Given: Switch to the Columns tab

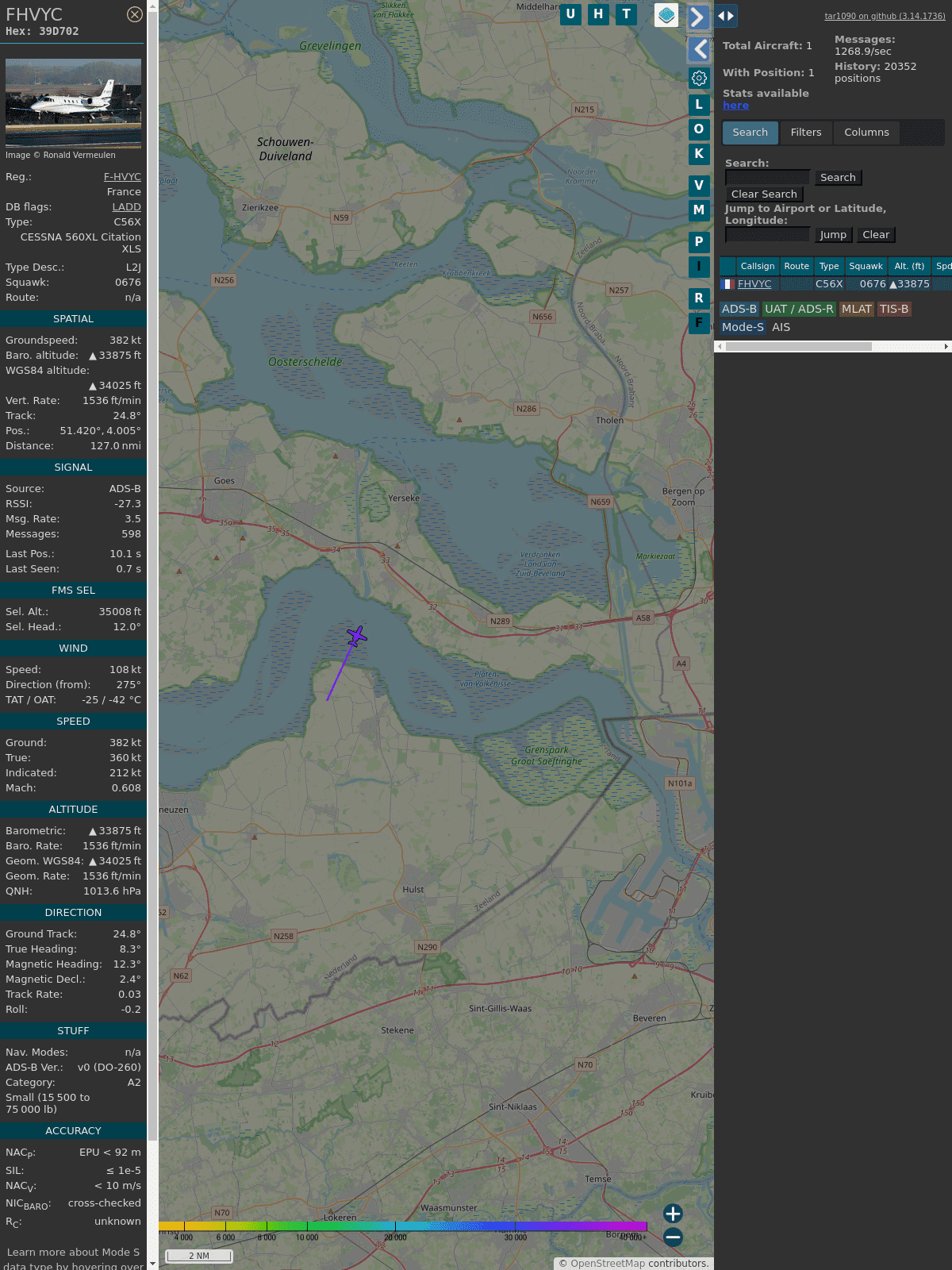Looking at the screenshot, I should 866,133.
